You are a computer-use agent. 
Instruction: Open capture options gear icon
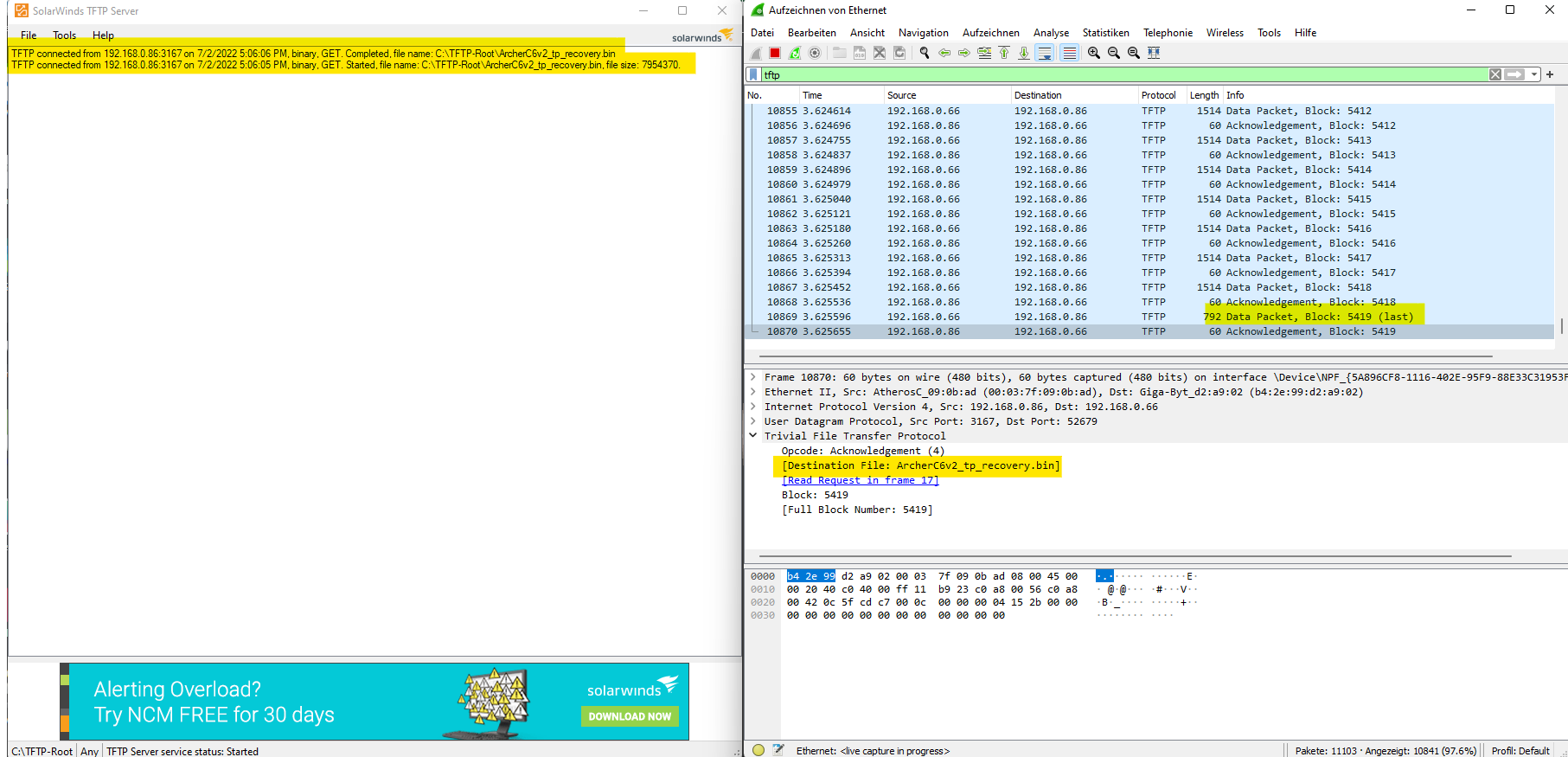[815, 53]
